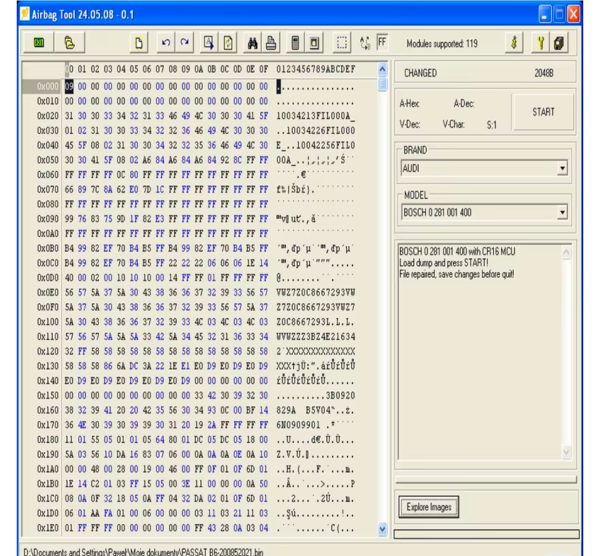Click the undo arrow icon
Viewport: 600px width, 556px height.
click(166, 44)
